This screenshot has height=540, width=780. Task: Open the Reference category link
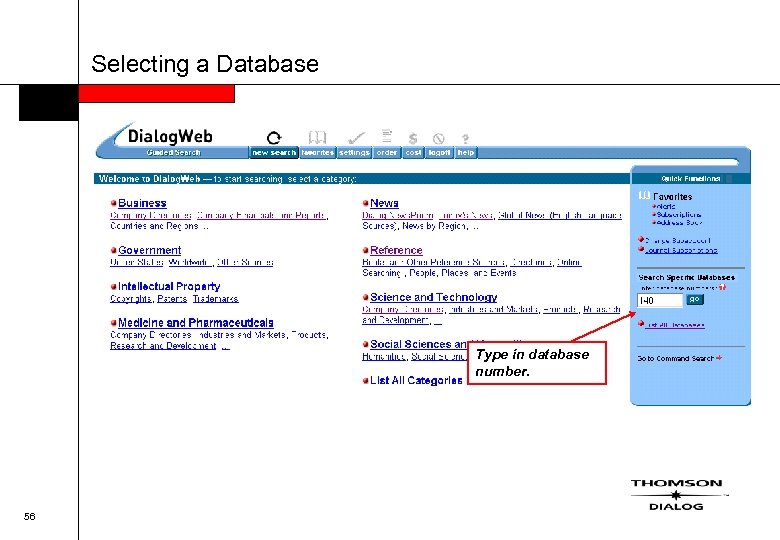(396, 250)
